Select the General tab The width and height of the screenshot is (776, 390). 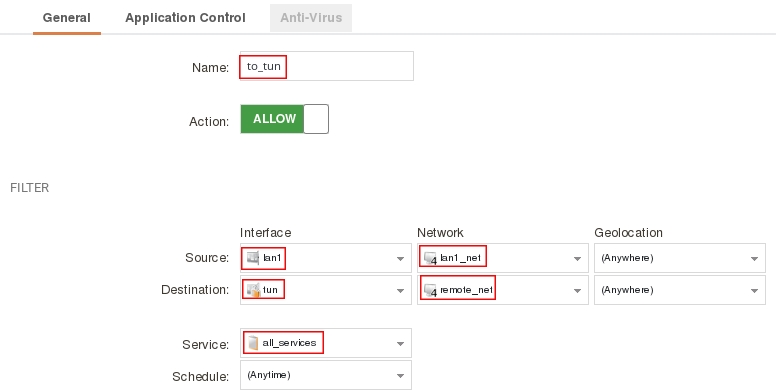tap(67, 18)
